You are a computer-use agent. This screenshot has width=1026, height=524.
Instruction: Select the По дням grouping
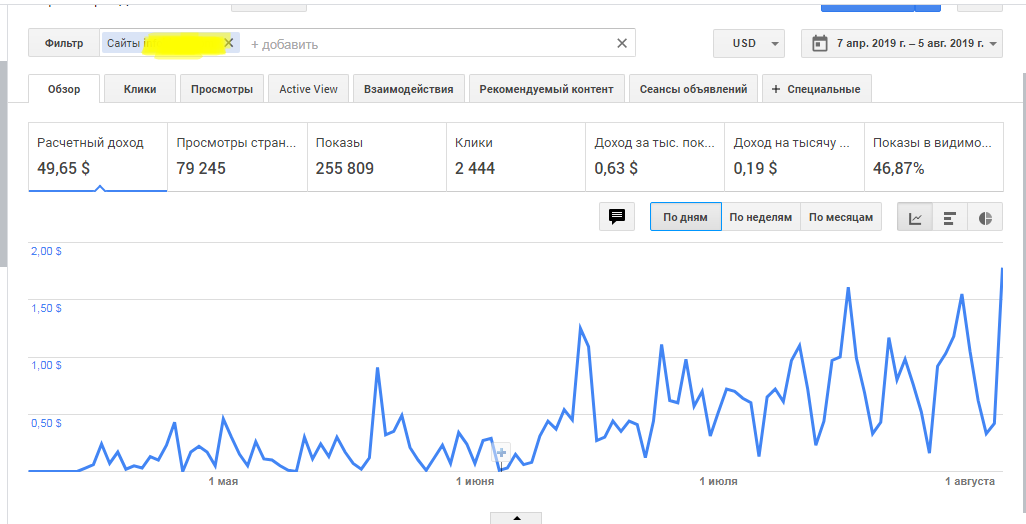685,217
